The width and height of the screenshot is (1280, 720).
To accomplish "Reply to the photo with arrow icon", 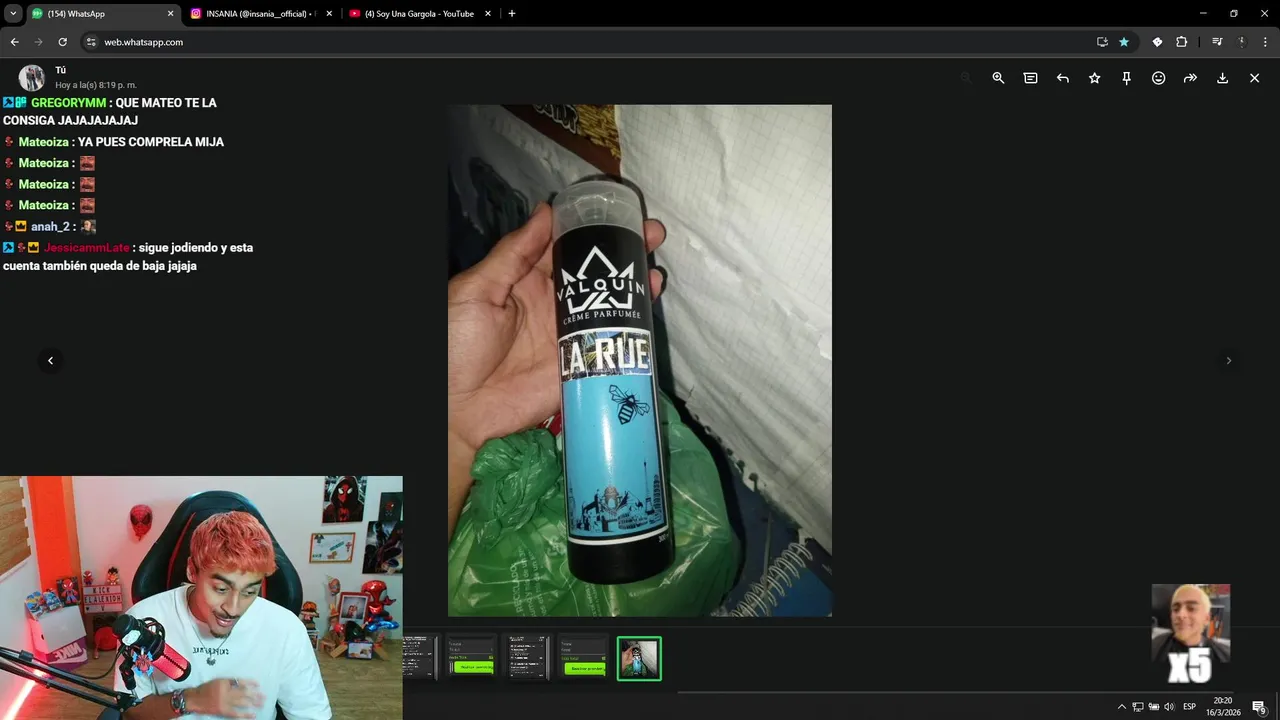I will [x=1062, y=78].
